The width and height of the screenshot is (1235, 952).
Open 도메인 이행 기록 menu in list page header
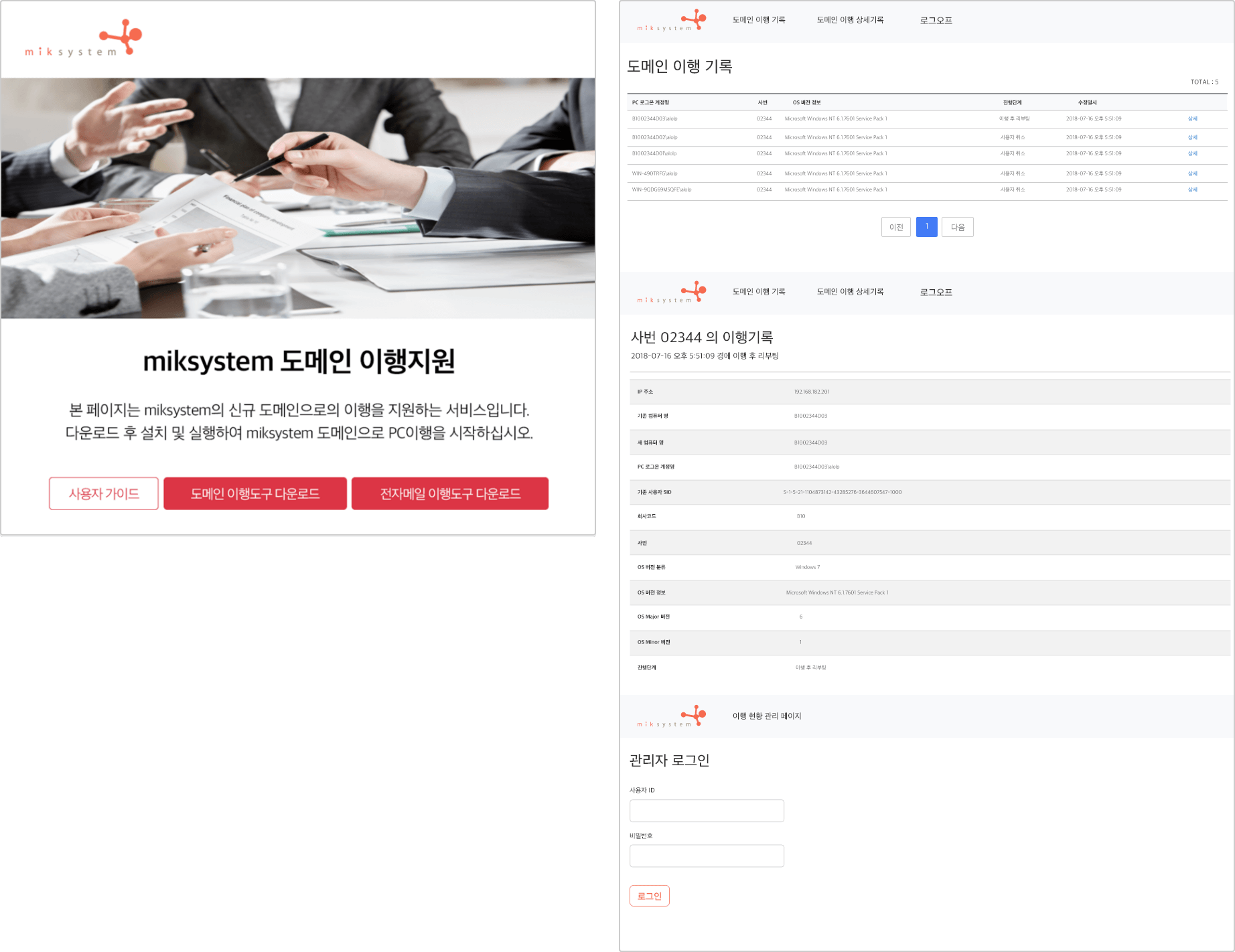pos(759,20)
